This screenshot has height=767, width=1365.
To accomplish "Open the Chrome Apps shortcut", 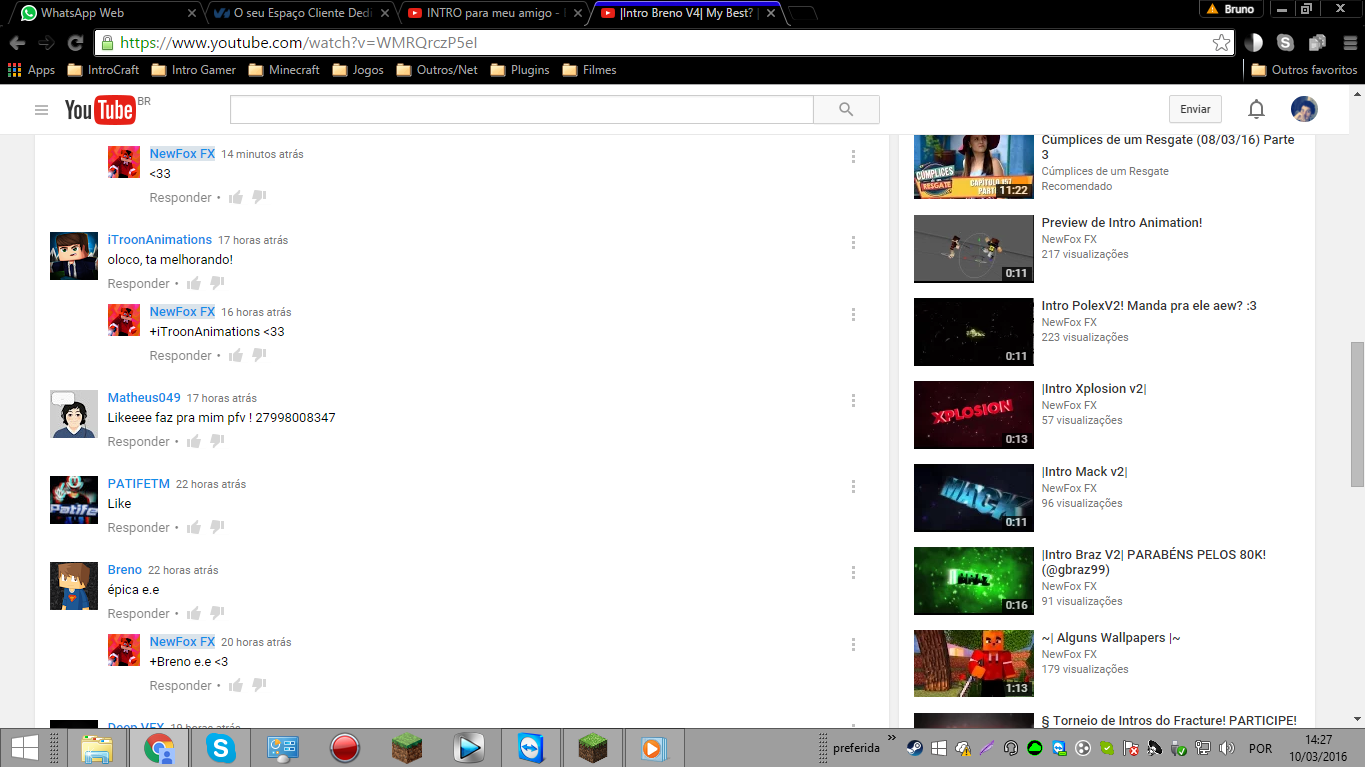I will click(31, 70).
